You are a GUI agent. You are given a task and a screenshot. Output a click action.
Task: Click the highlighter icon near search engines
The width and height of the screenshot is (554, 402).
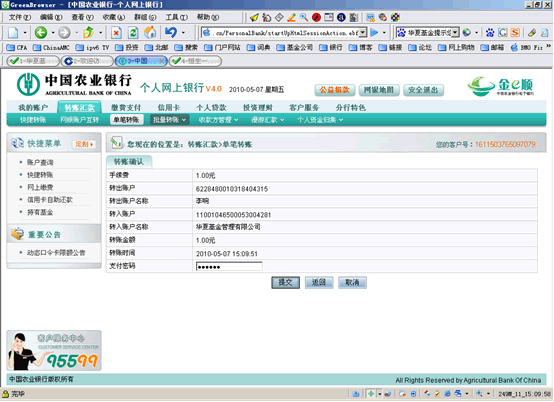click(532, 33)
